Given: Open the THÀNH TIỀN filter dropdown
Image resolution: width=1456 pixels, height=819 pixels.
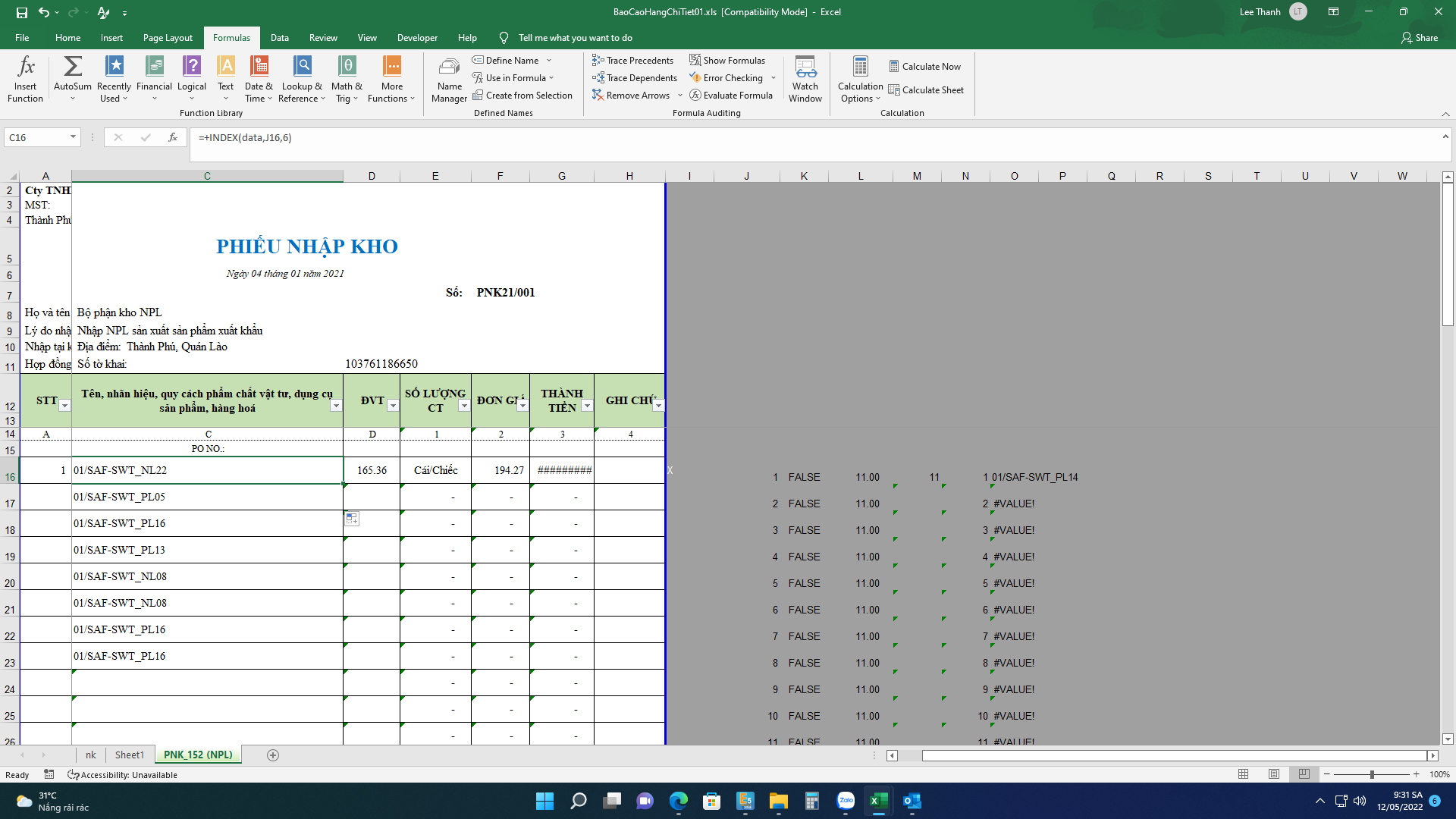Looking at the screenshot, I should tap(587, 406).
